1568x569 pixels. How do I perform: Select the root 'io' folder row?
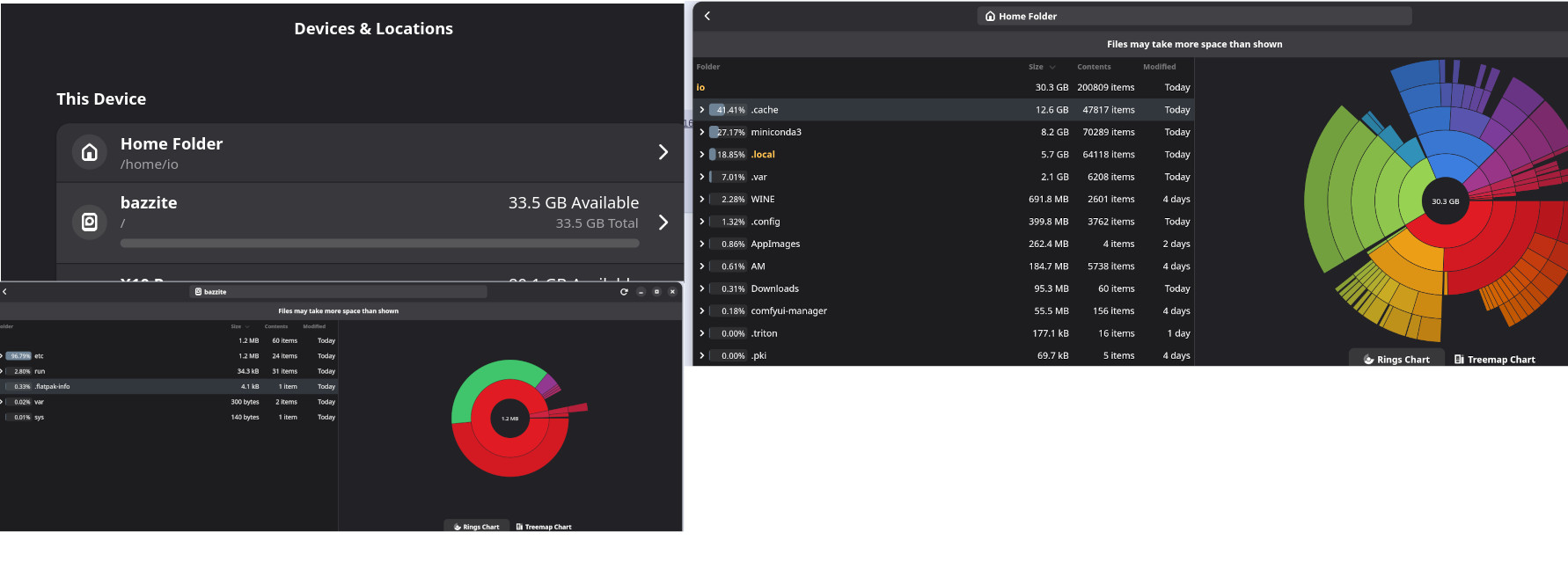[943, 87]
